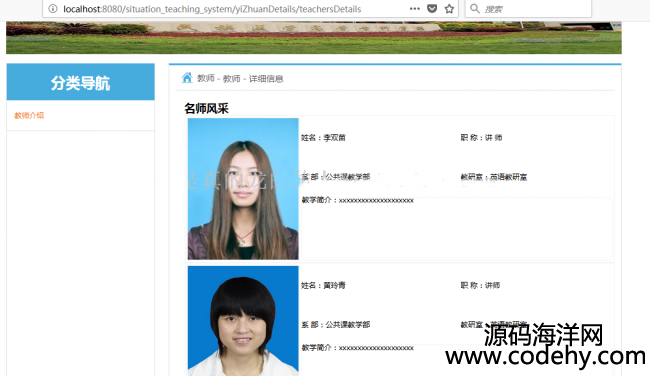Click the site info icon in address bar
Image resolution: width=650 pixels, height=376 pixels.
(x=53, y=9)
